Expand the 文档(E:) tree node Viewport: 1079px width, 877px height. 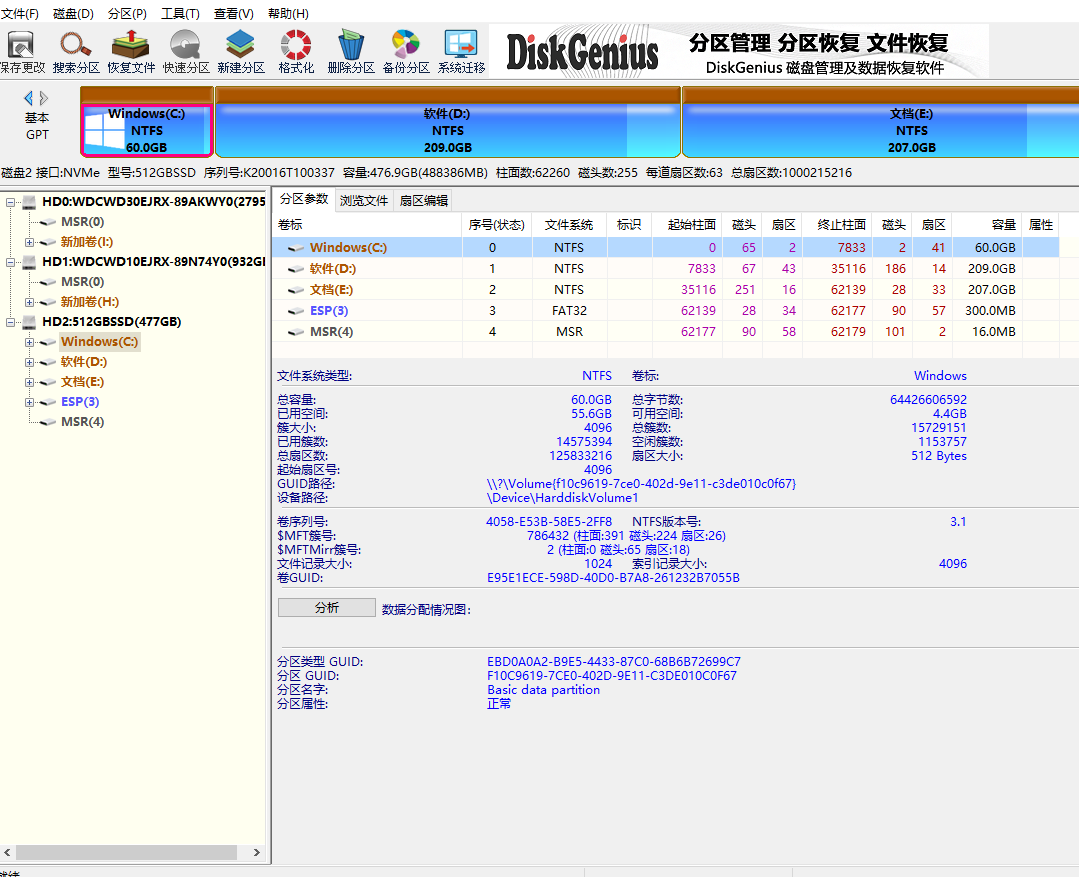point(30,381)
